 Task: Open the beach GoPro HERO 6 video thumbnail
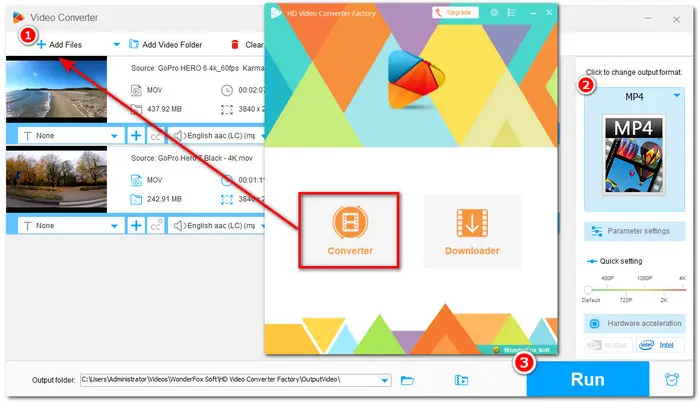click(57, 89)
